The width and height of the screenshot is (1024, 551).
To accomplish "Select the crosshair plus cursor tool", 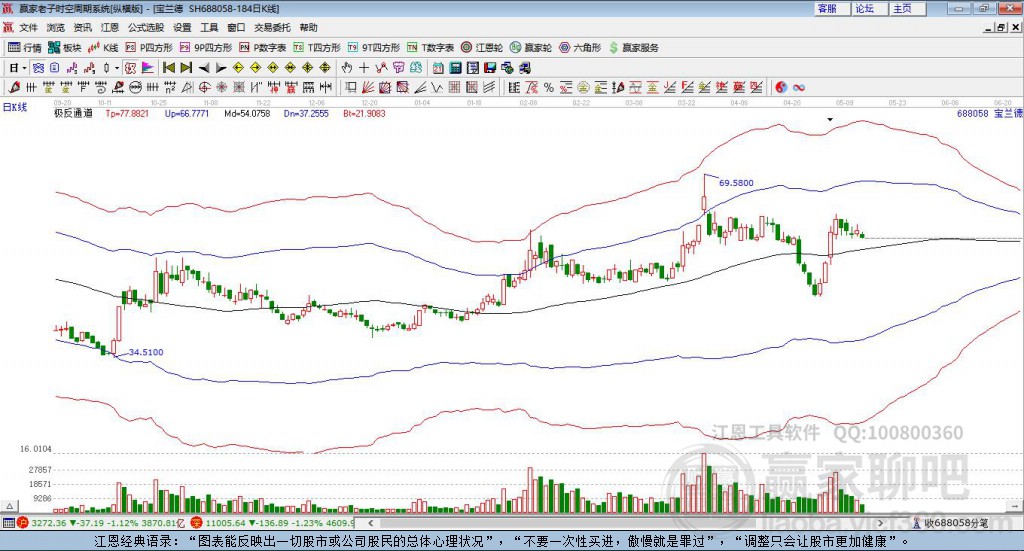I will (364, 68).
